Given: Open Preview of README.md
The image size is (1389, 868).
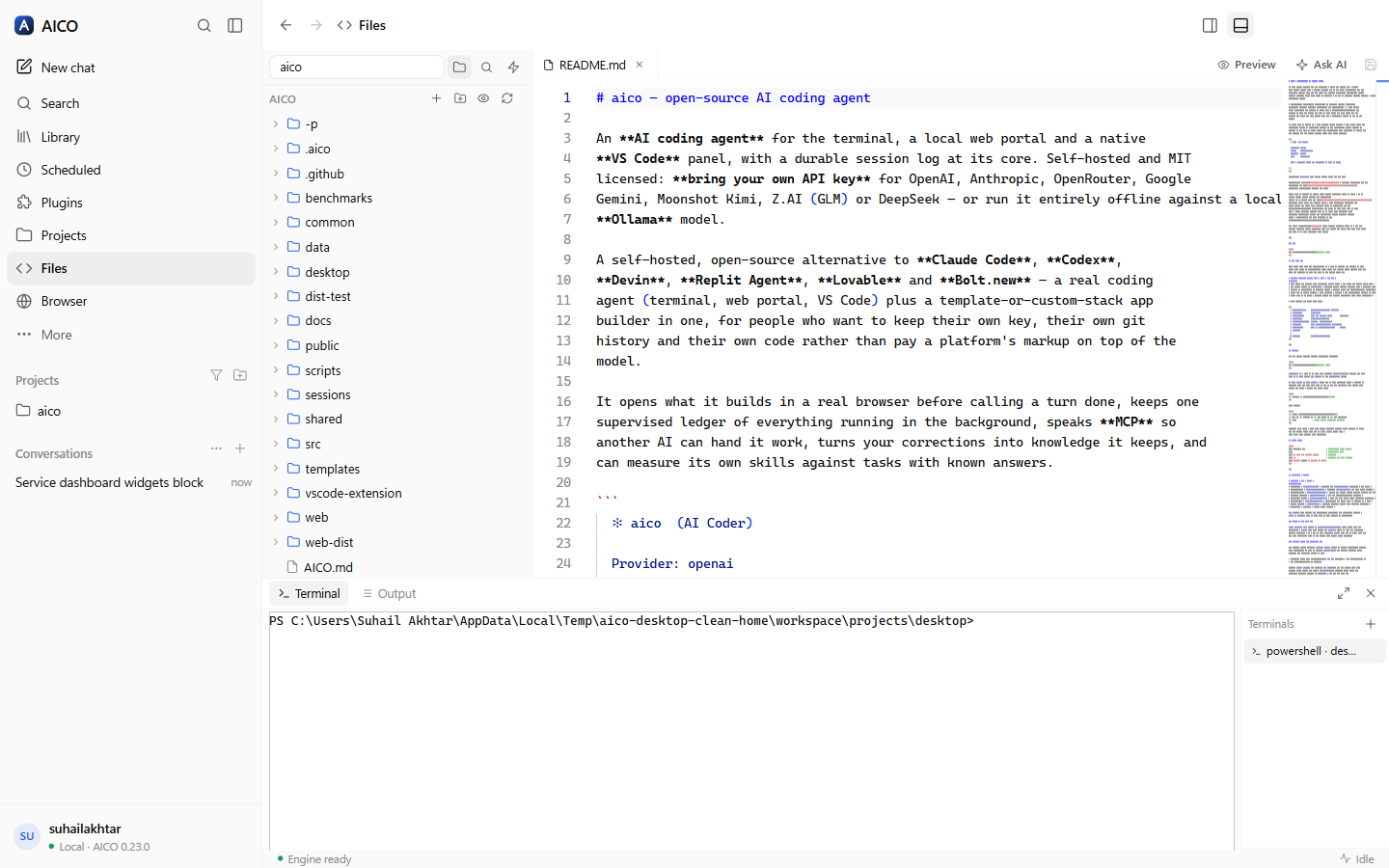Looking at the screenshot, I should 1246,65.
